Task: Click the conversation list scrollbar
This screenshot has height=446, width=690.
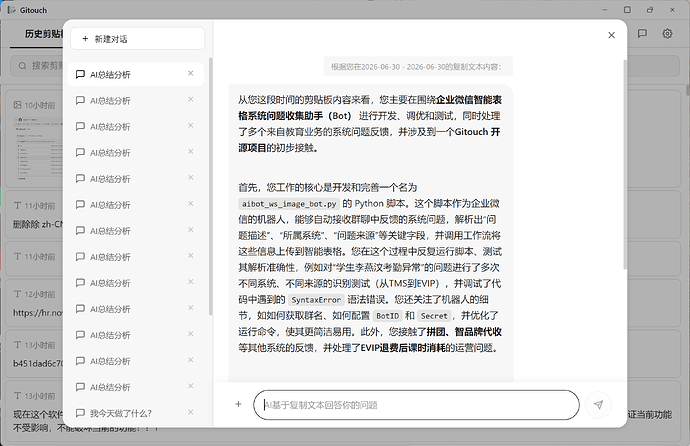Action: click(x=210, y=186)
